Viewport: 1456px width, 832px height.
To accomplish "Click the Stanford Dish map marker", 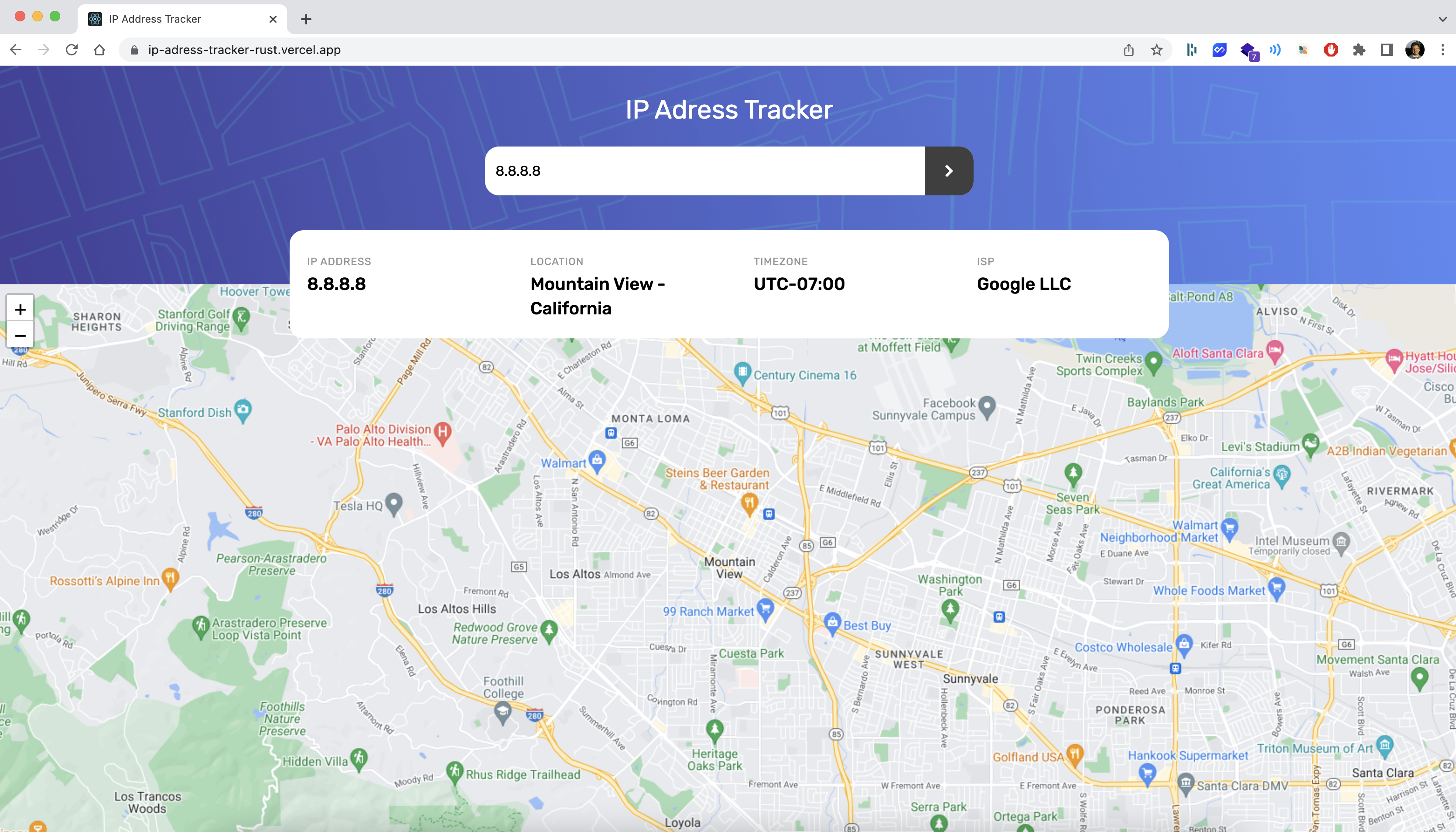I will click(x=243, y=411).
